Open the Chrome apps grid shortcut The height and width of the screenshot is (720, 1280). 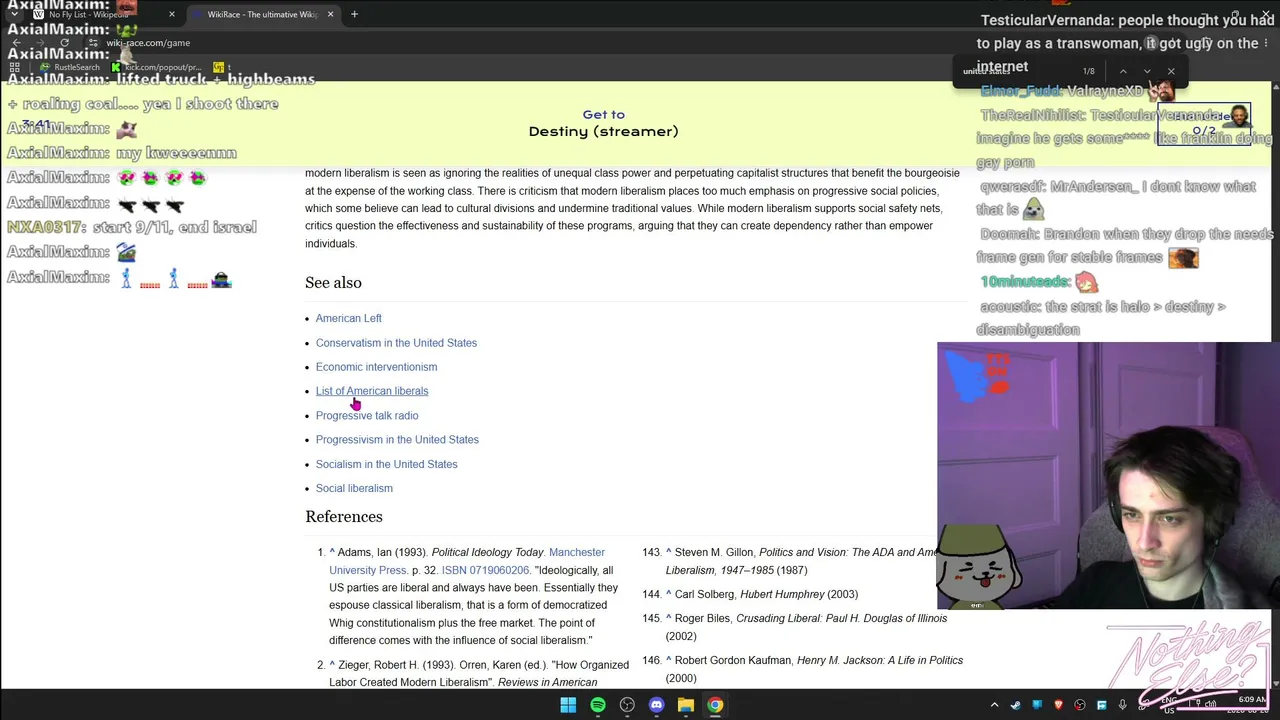click(x=15, y=67)
